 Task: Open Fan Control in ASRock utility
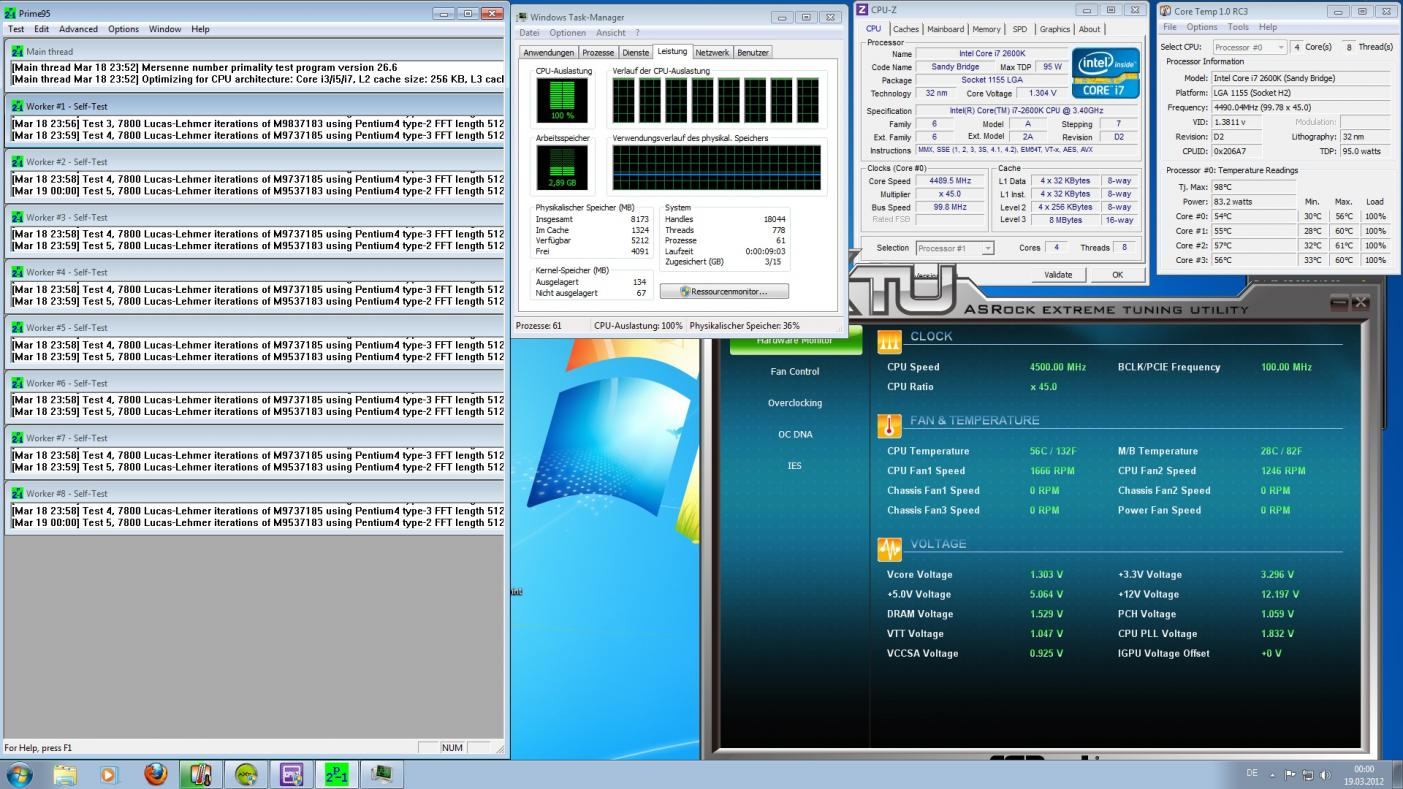(795, 371)
